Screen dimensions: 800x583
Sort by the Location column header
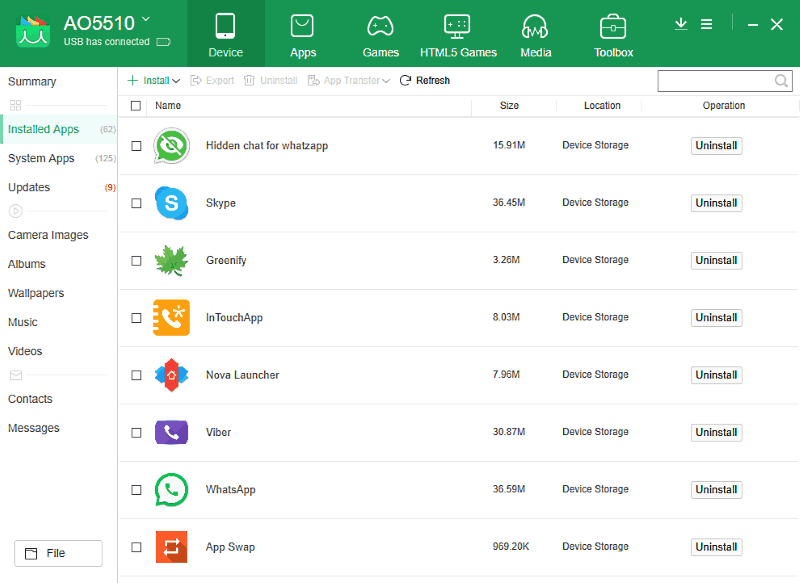pyautogui.click(x=602, y=106)
